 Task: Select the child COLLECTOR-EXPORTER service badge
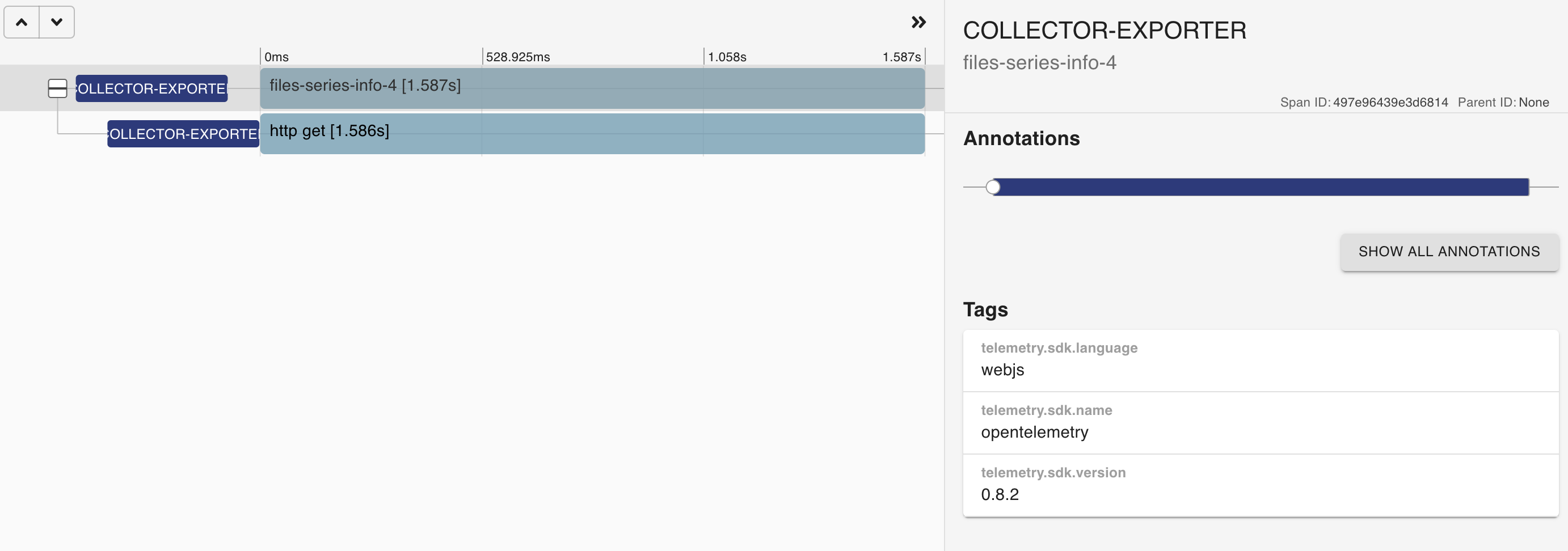point(183,134)
